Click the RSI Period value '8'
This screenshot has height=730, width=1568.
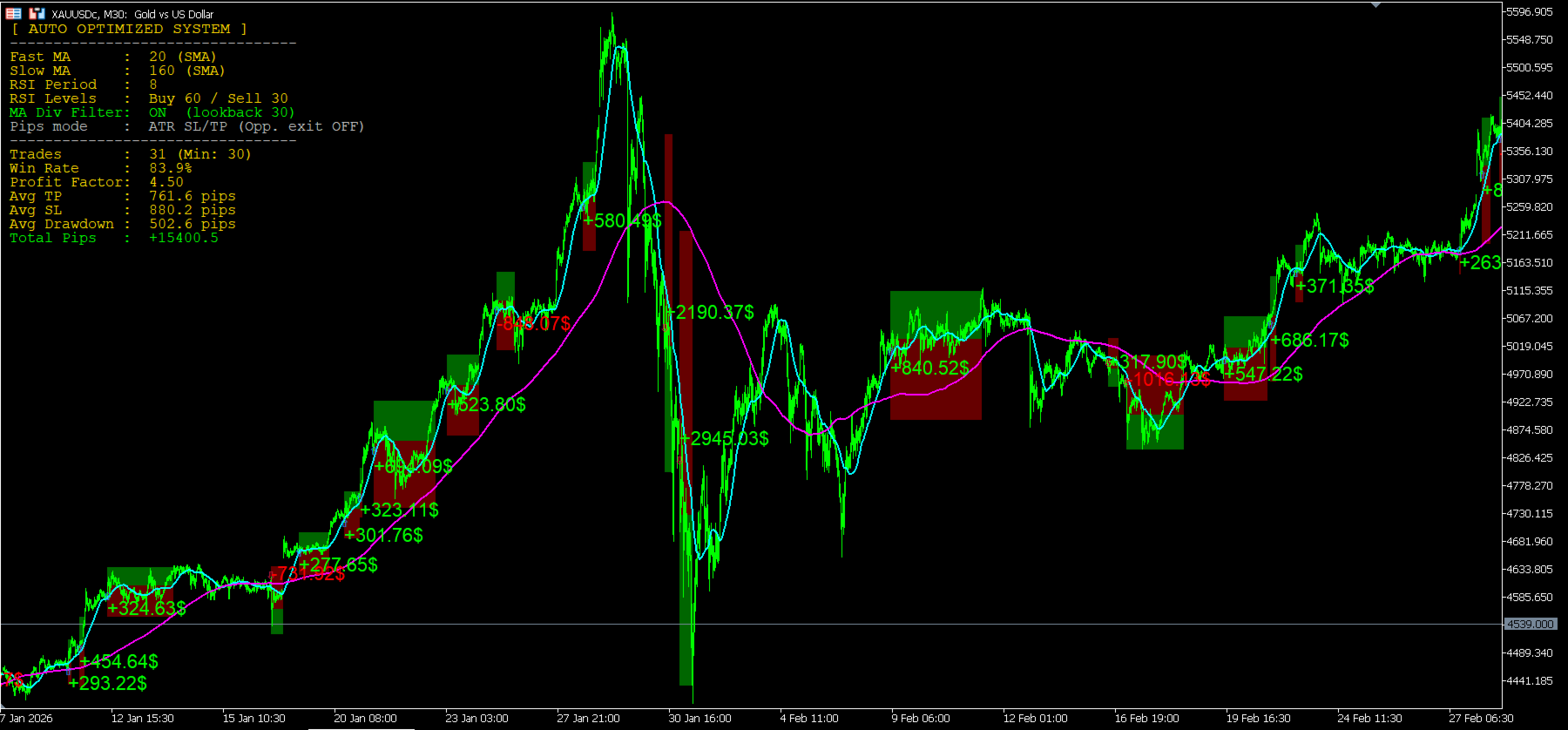point(153,84)
